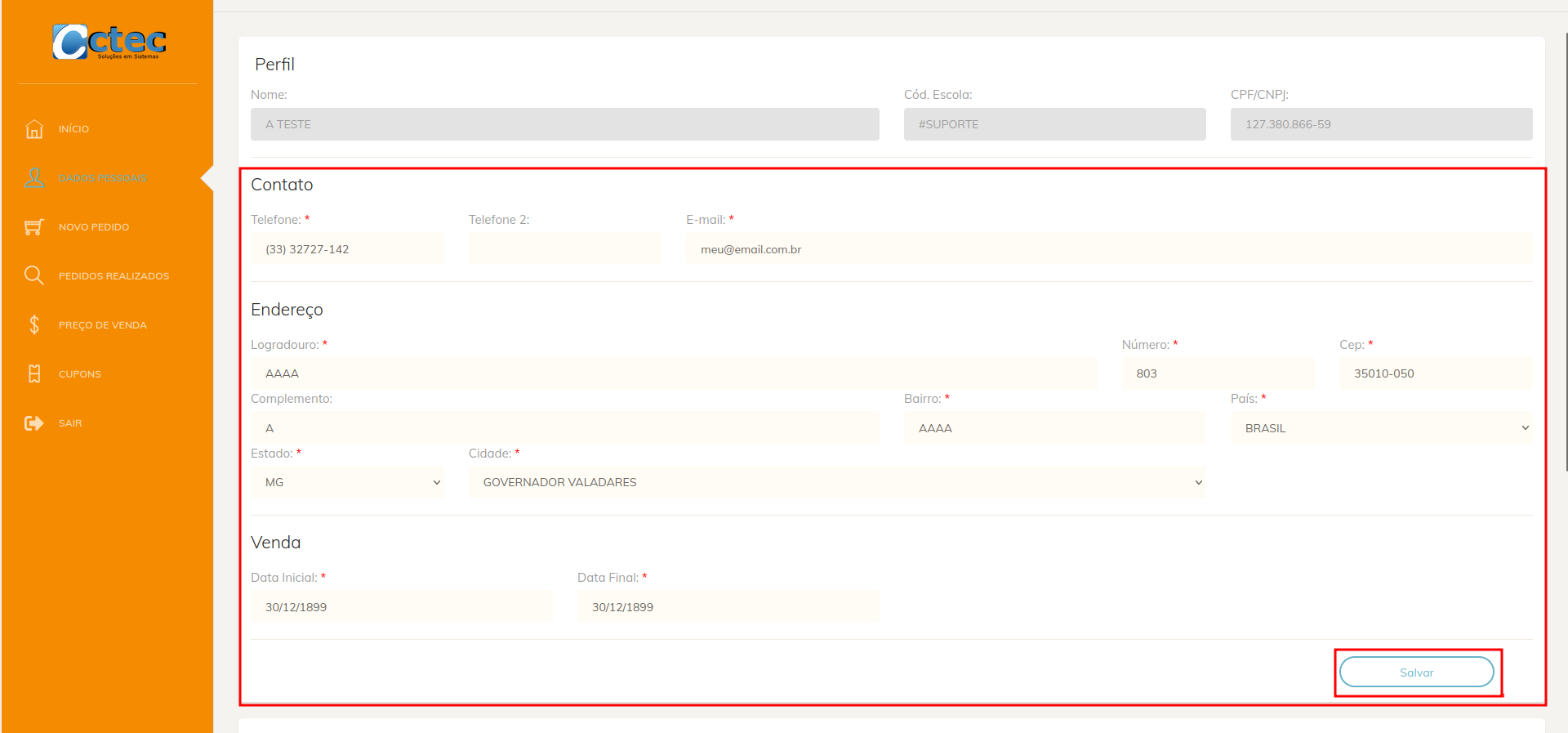Open Novo Pedido shopping cart icon

click(34, 227)
